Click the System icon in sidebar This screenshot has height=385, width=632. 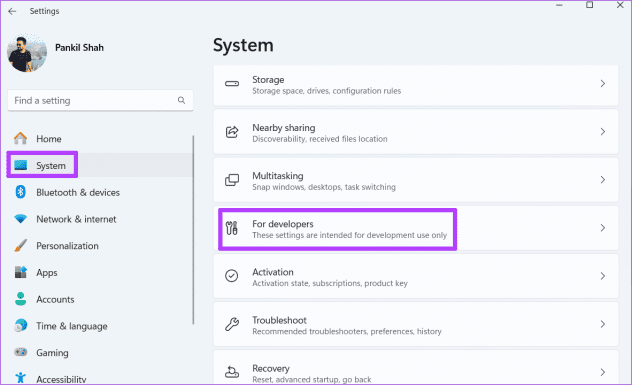[x=20, y=165]
